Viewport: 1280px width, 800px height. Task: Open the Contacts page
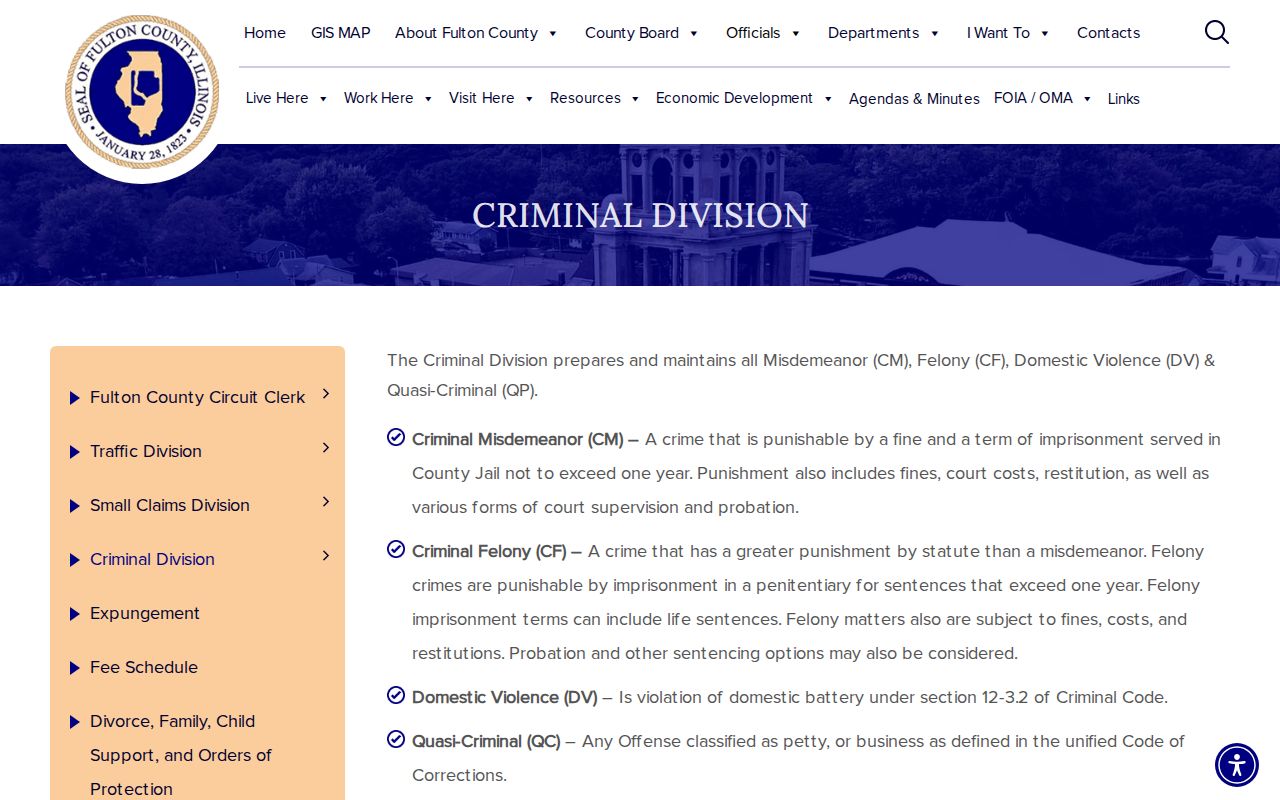click(x=1108, y=33)
